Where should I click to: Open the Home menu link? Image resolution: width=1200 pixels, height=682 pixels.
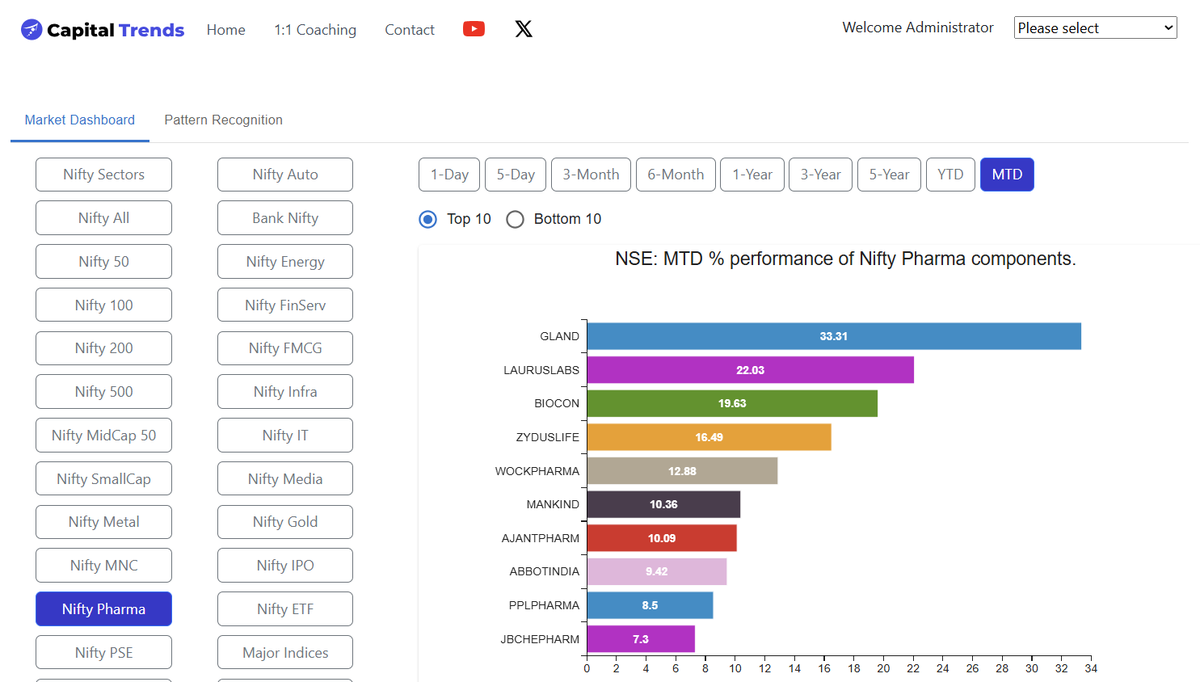coord(226,30)
